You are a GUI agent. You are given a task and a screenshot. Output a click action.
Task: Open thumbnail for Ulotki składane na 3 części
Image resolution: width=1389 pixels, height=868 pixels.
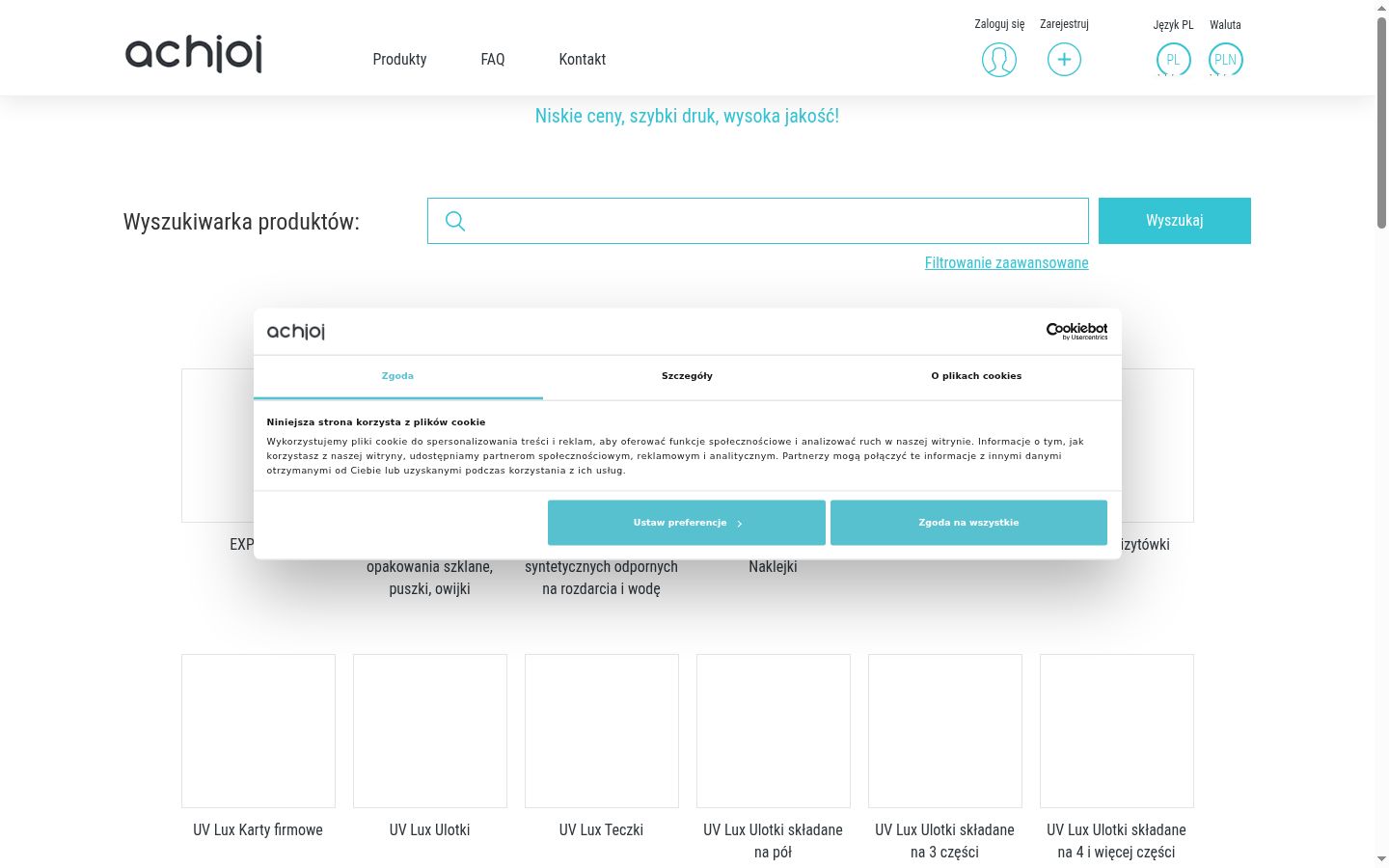(x=945, y=731)
